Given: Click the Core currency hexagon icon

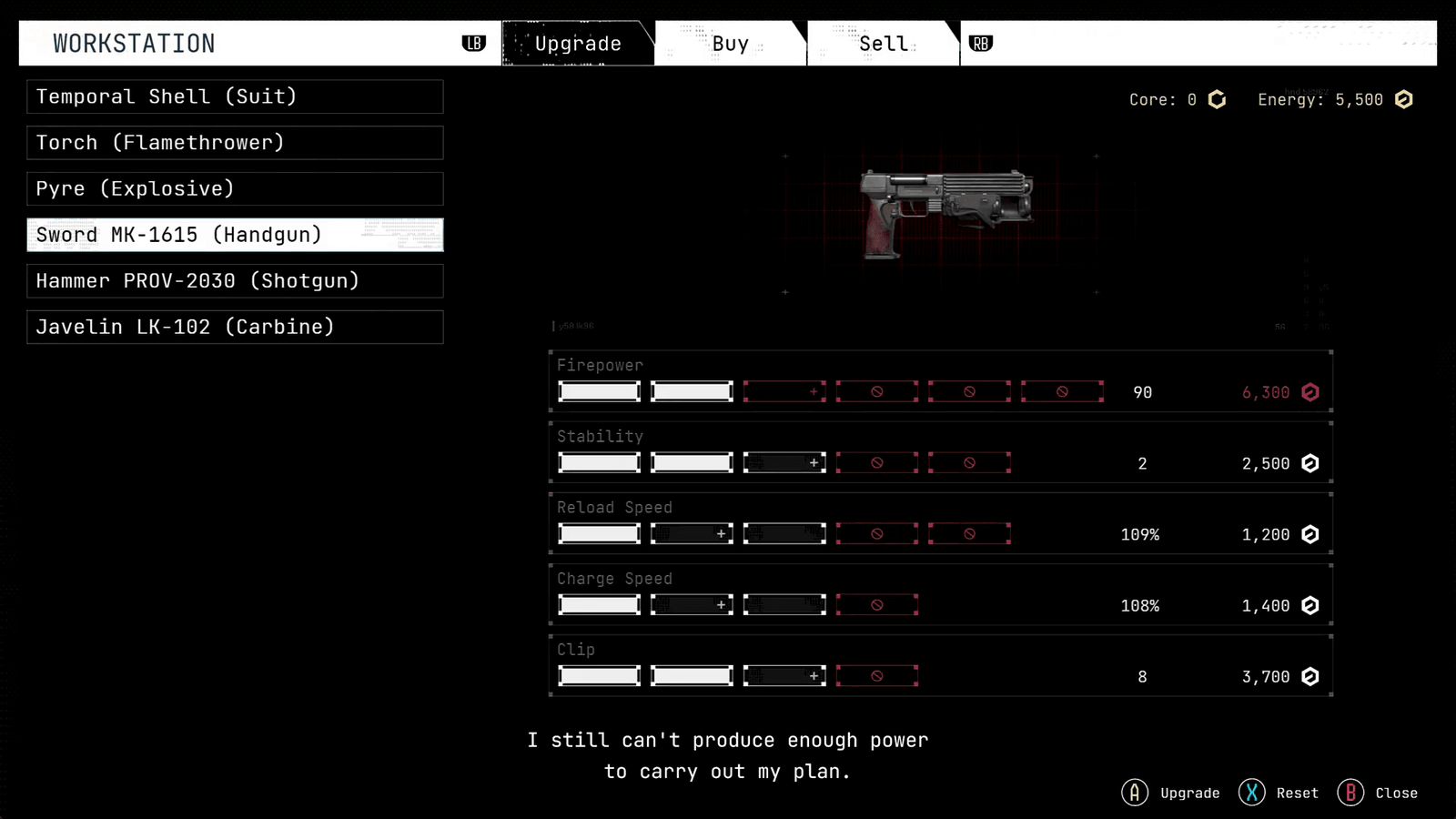Looking at the screenshot, I should pyautogui.click(x=1217, y=100).
